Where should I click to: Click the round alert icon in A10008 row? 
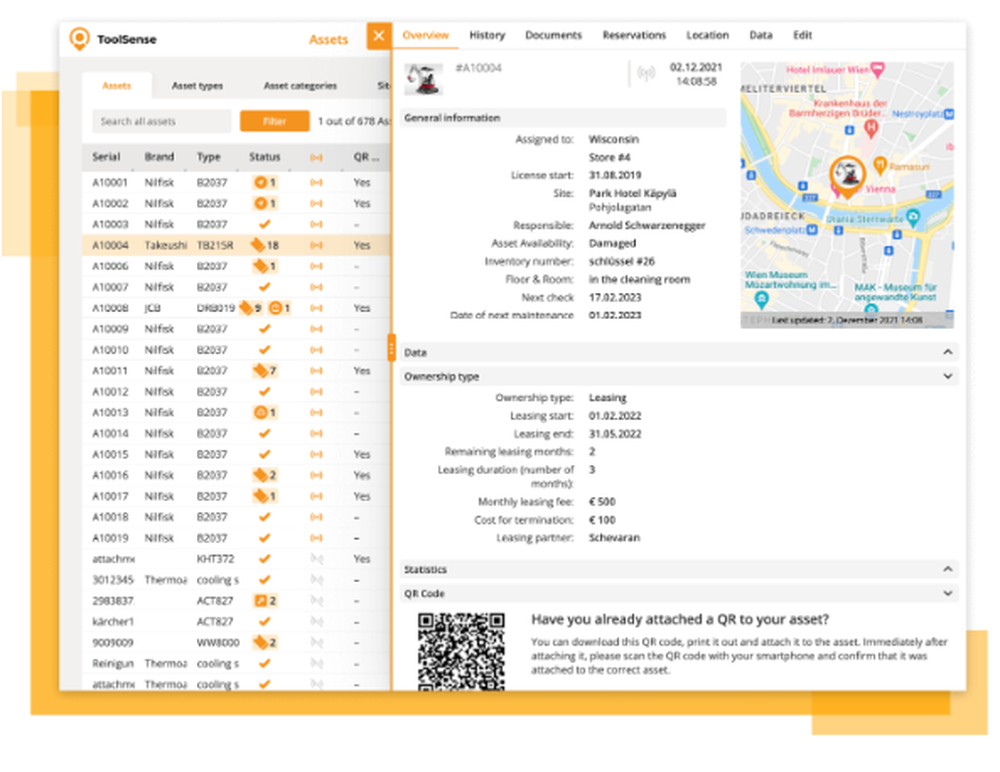[275, 308]
